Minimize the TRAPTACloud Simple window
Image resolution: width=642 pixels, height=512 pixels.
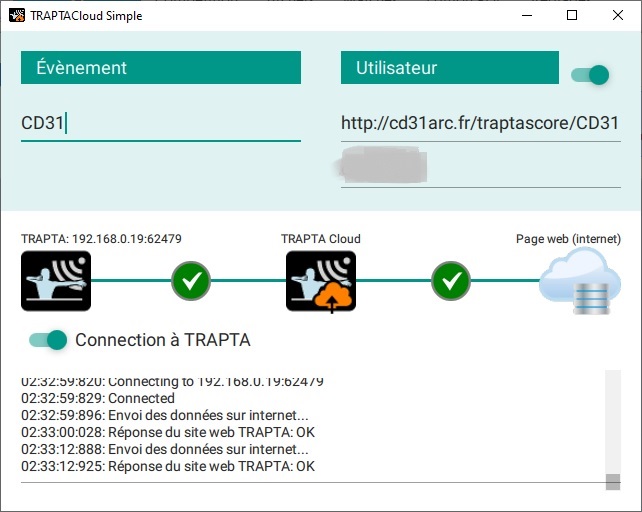526,15
